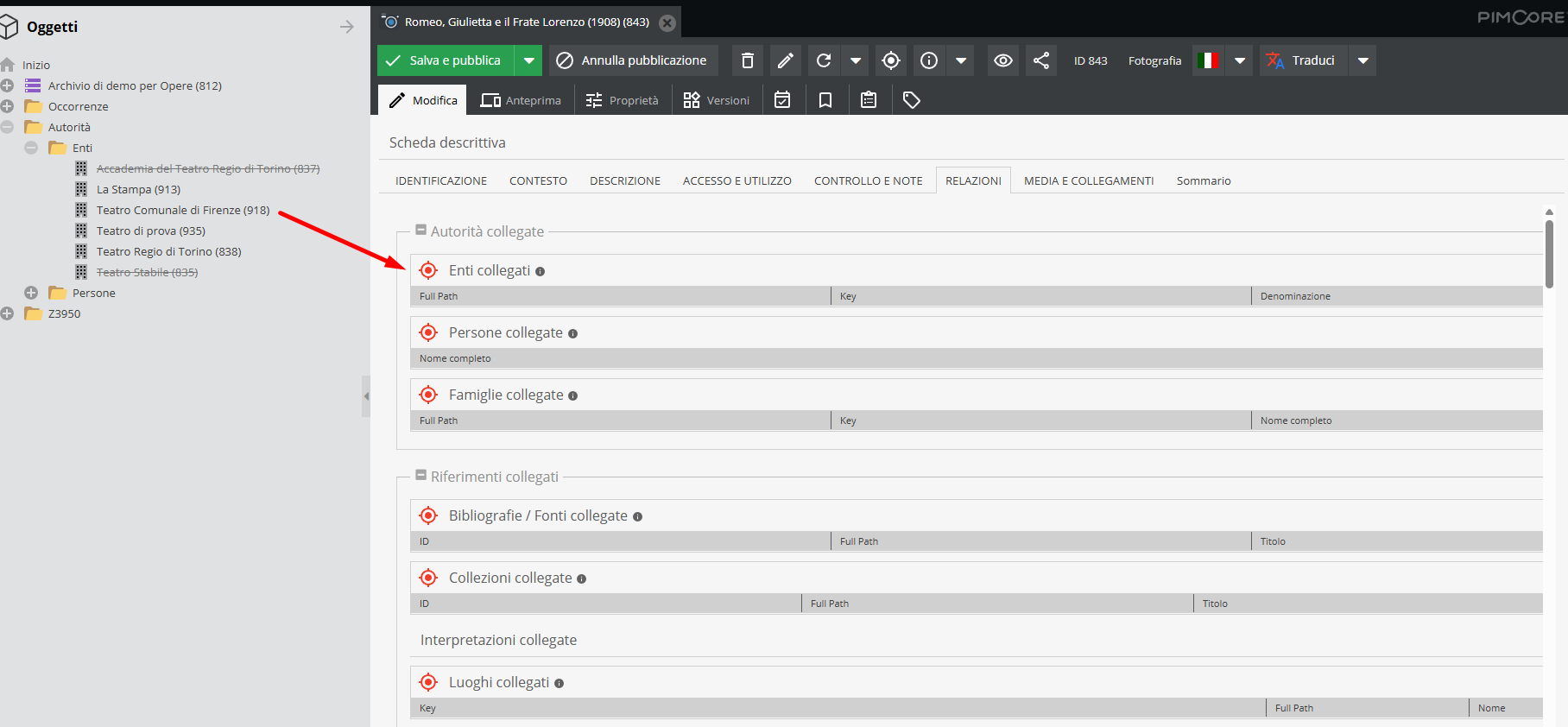Close the Romeo, Giulietta e il Frate Lorenzo tab
The image size is (1568, 727).
coord(667,22)
